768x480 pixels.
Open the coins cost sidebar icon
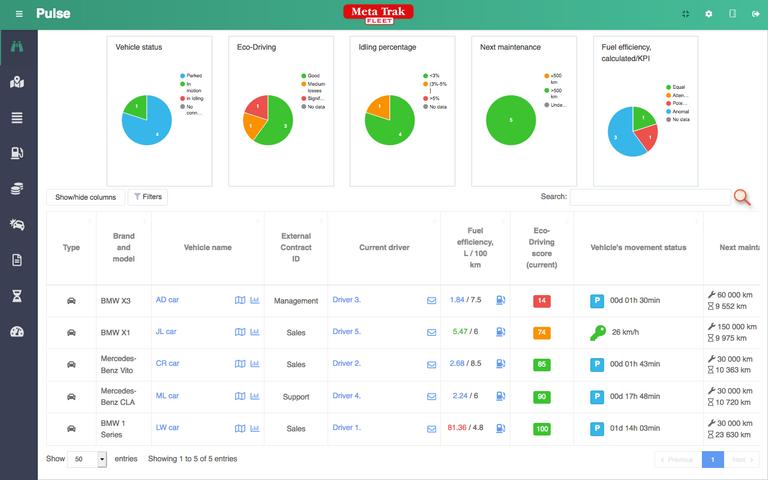[x=17, y=189]
